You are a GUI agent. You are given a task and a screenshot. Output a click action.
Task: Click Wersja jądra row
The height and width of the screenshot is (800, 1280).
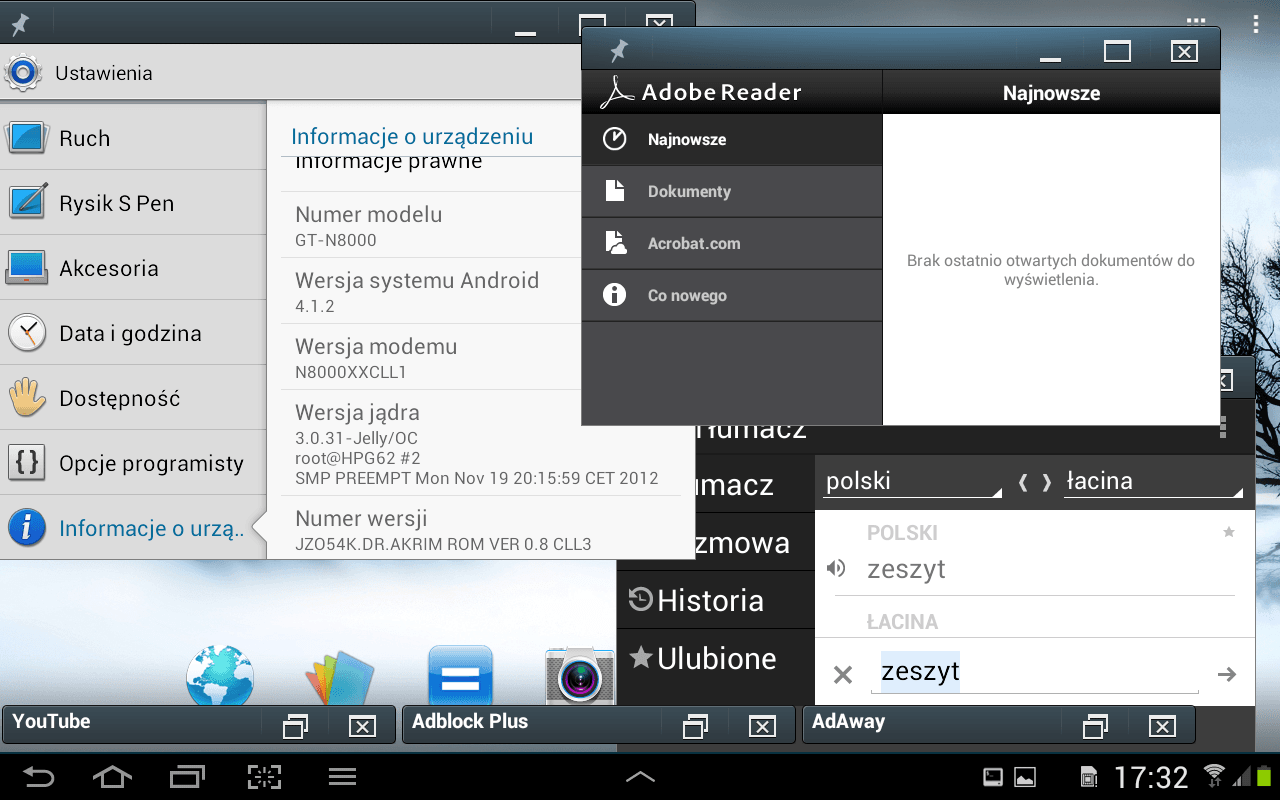click(x=480, y=443)
